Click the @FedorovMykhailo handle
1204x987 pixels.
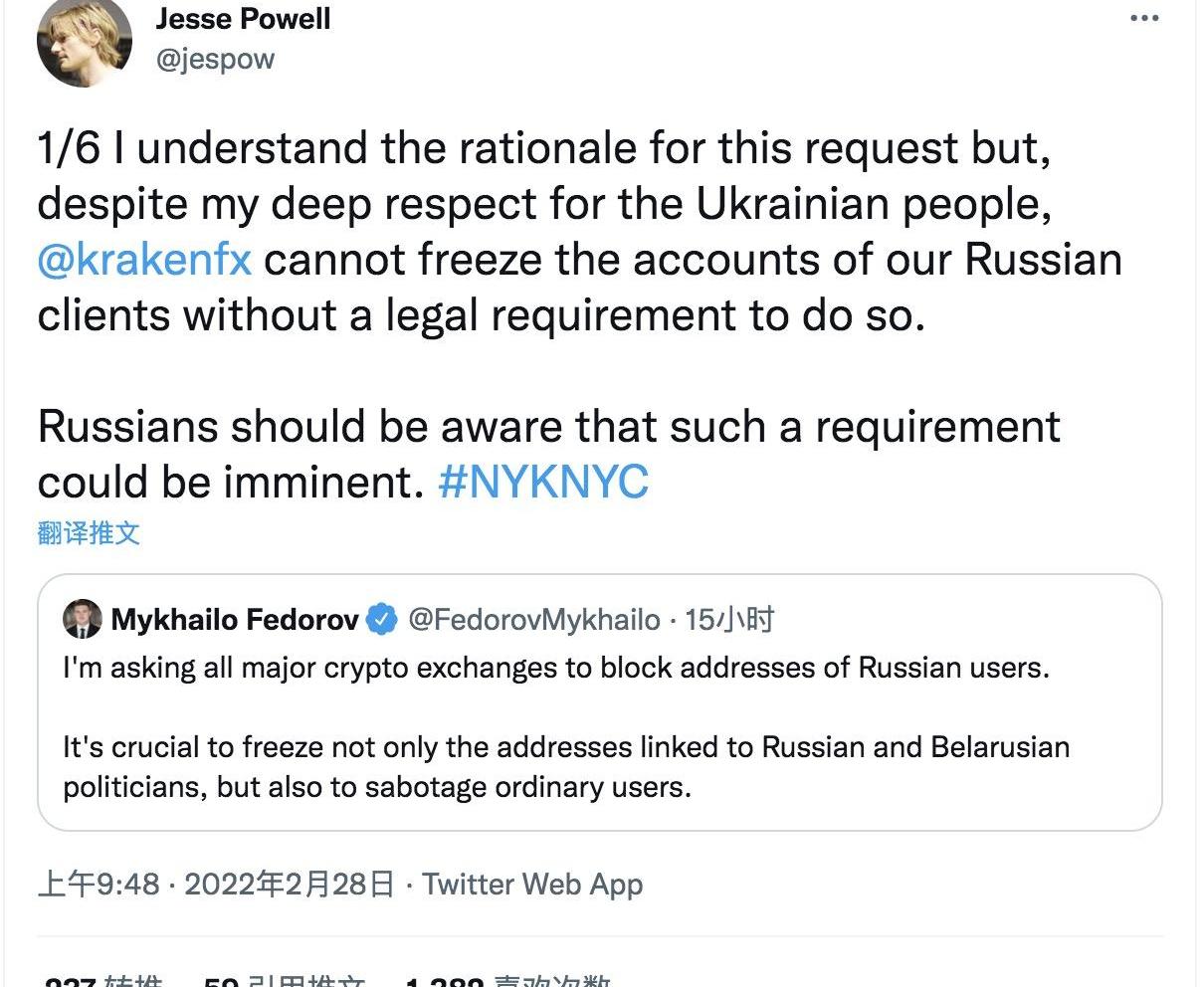pyautogui.click(x=534, y=620)
